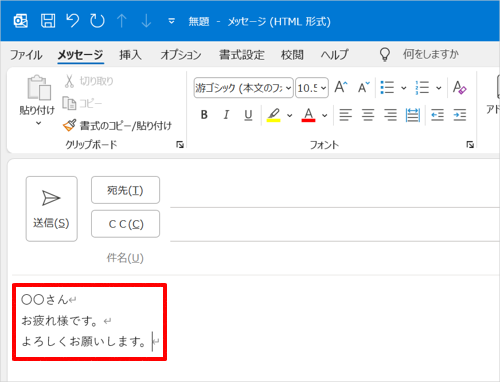Open the ヘルプ tab

pyautogui.click(x=335, y=55)
